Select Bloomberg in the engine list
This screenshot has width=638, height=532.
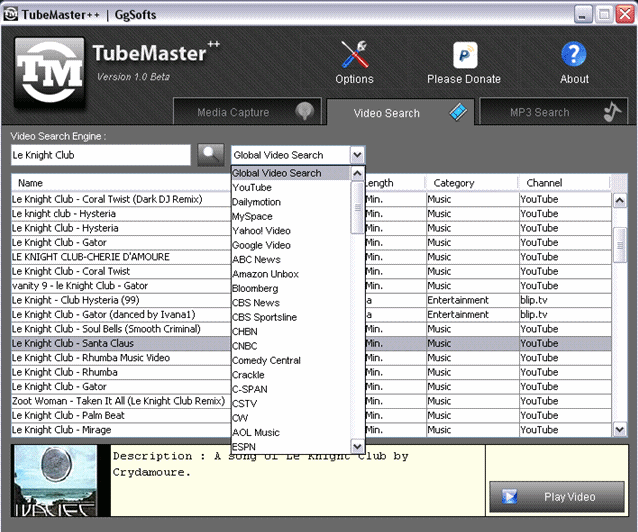(291, 289)
